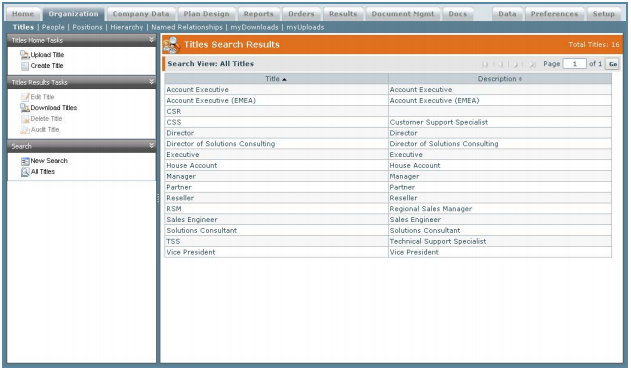Open the Preferences tab
The width and height of the screenshot is (631, 371).
click(x=555, y=14)
